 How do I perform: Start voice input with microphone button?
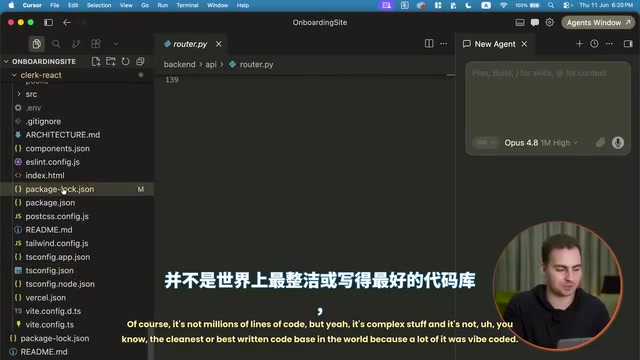(x=618, y=142)
